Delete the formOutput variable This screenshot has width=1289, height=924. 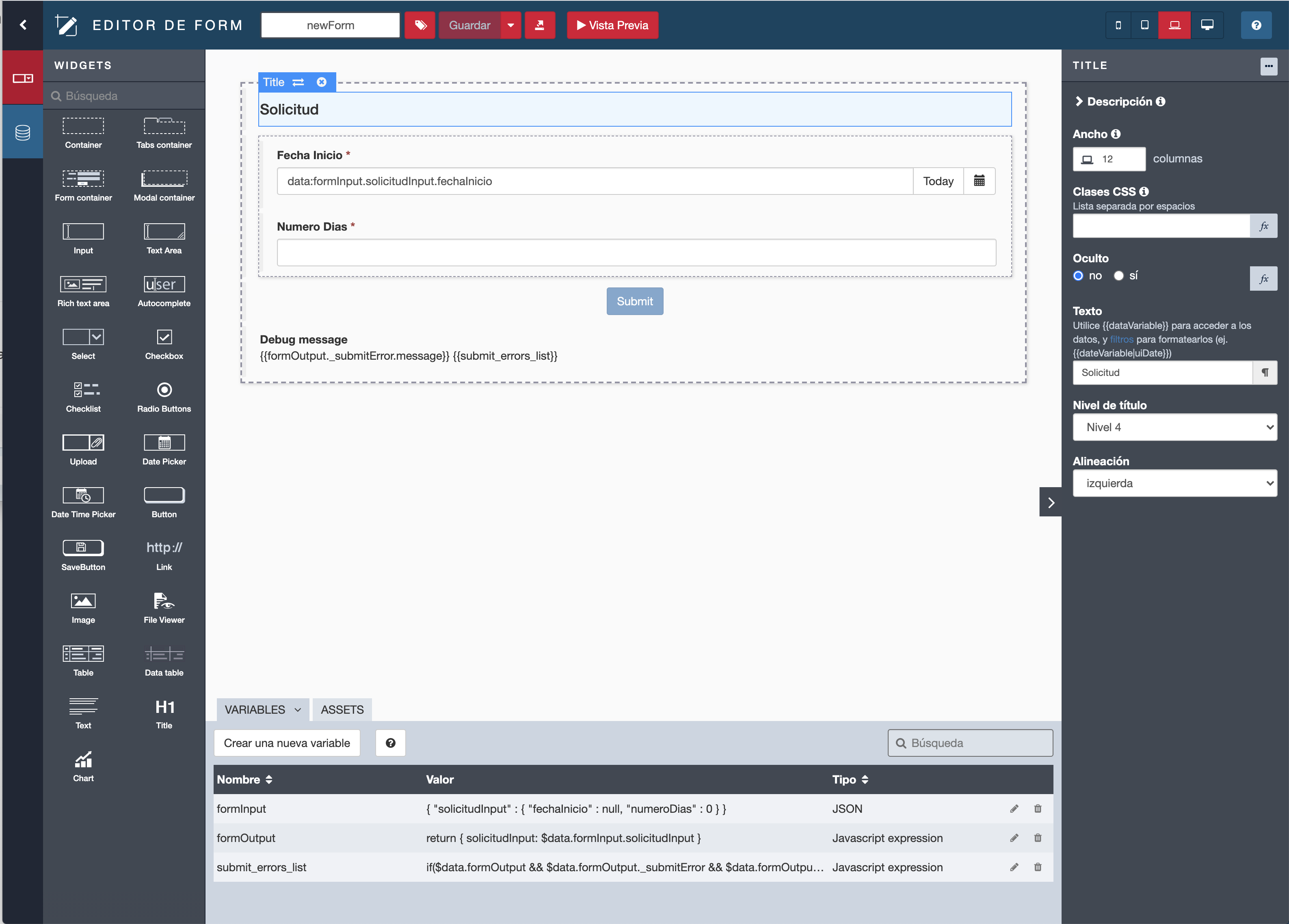[x=1037, y=838]
